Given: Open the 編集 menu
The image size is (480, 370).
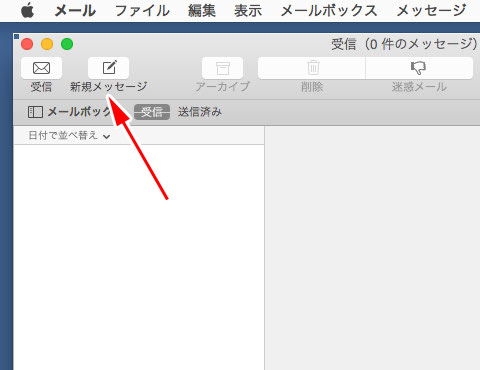Looking at the screenshot, I should 202,11.
